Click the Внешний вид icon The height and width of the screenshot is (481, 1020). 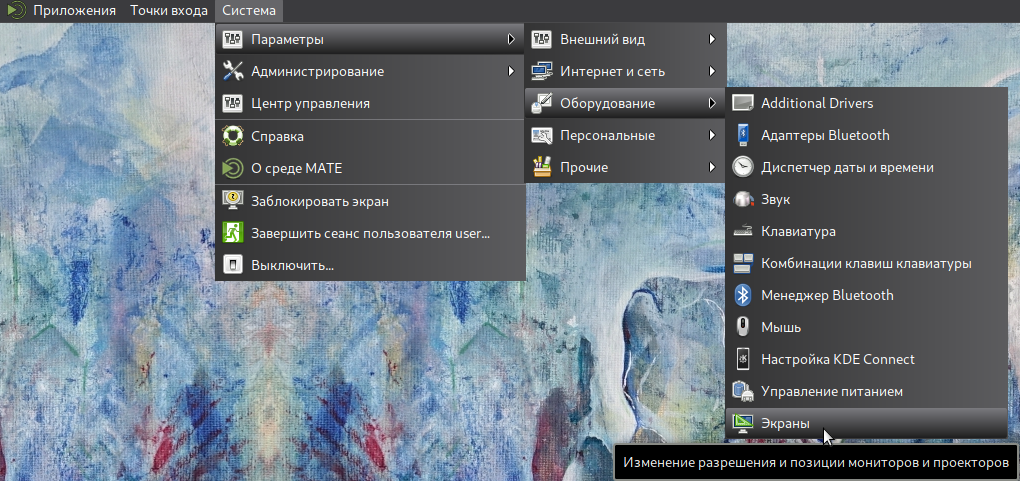pos(542,40)
